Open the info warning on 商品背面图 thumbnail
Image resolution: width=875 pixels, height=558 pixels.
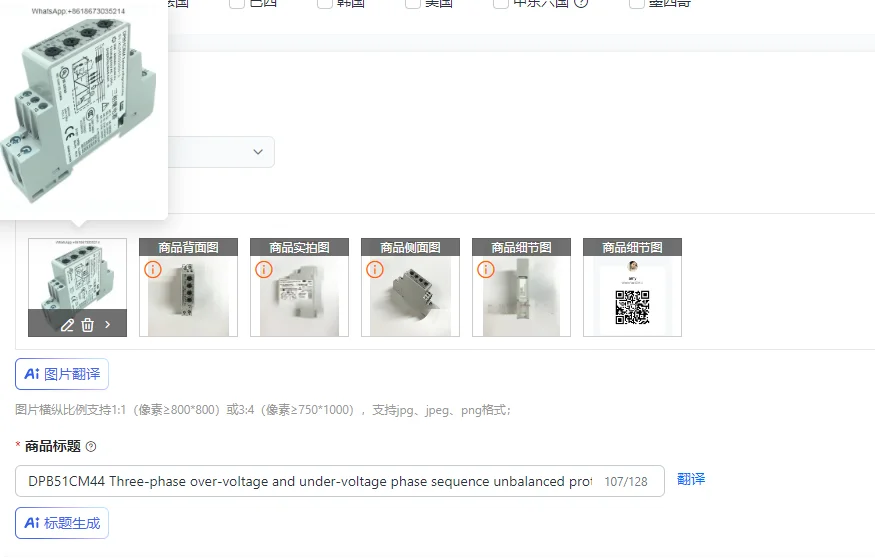153,270
